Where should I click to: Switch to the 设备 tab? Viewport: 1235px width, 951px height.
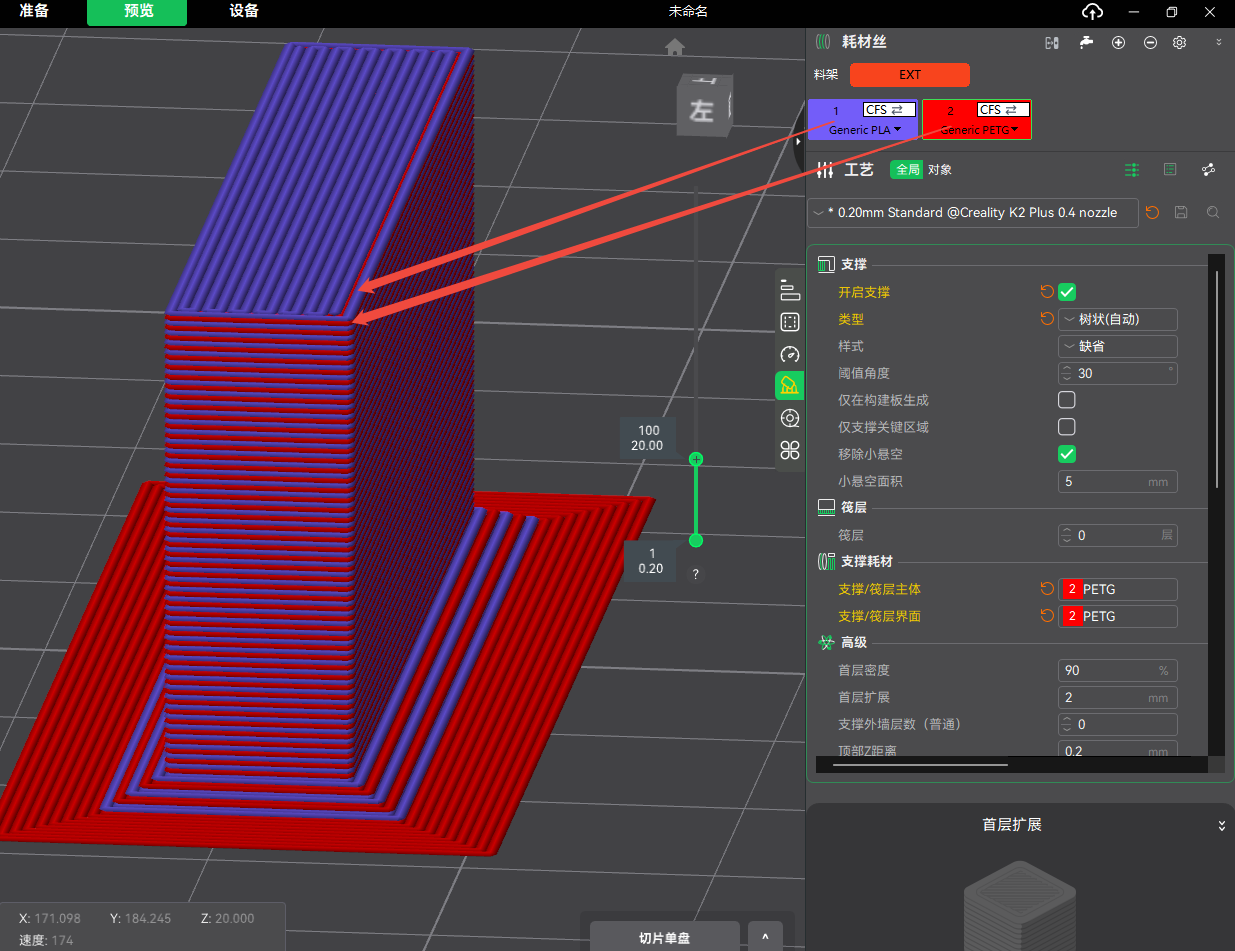click(244, 12)
